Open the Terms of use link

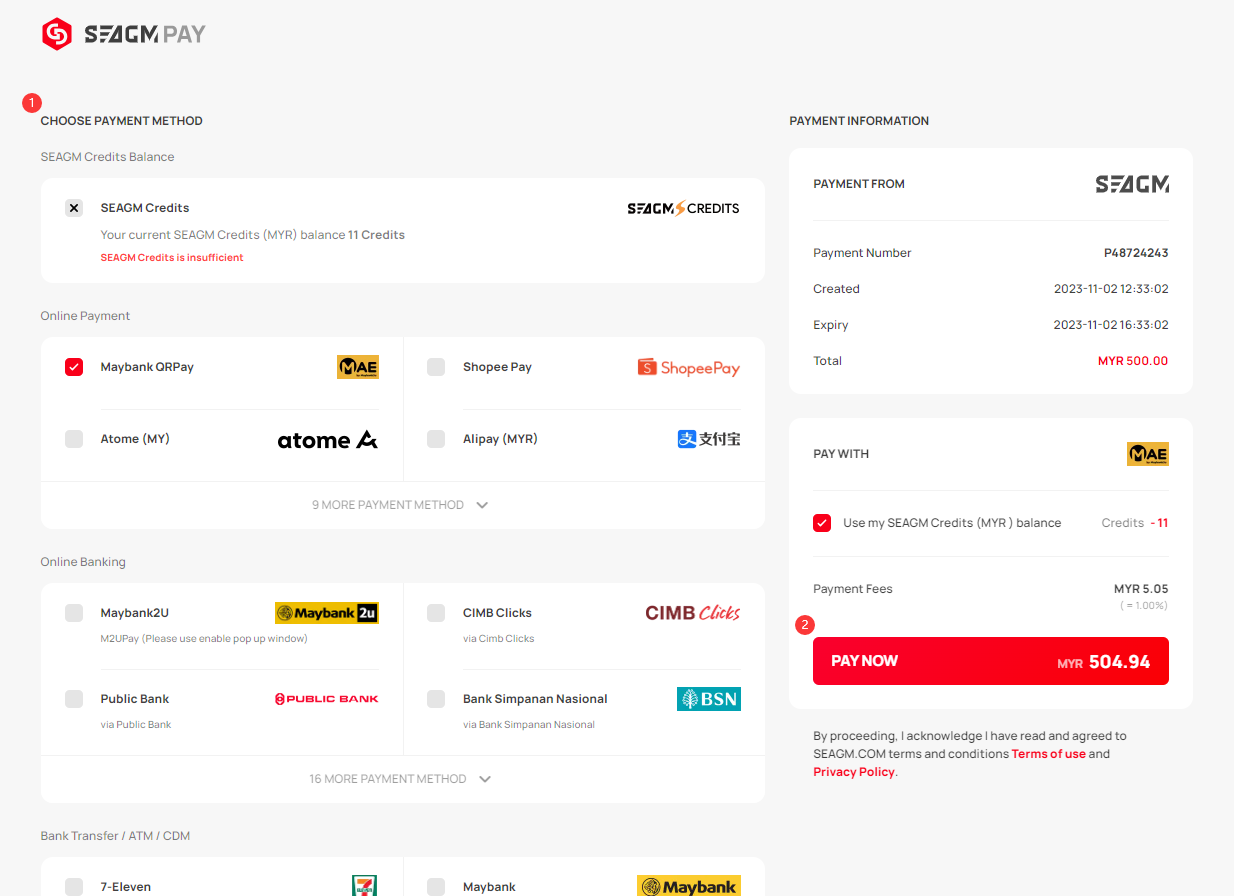[x=1048, y=754]
